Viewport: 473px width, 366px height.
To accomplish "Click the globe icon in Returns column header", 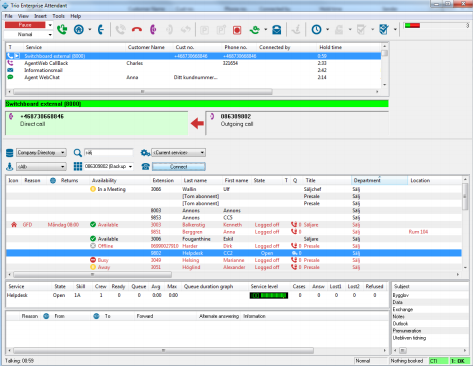I will [x=53, y=180].
